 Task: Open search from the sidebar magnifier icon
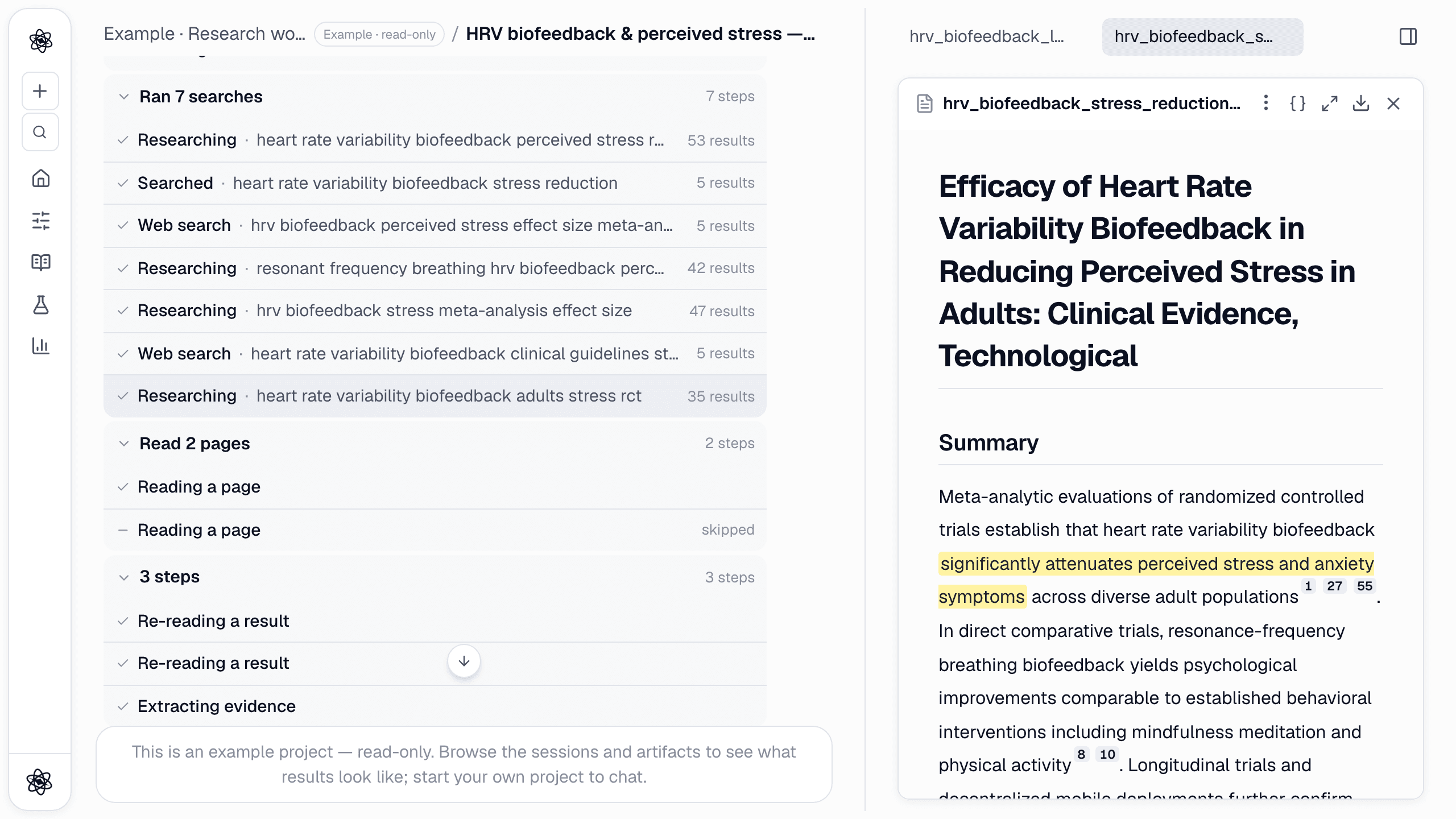click(40, 132)
